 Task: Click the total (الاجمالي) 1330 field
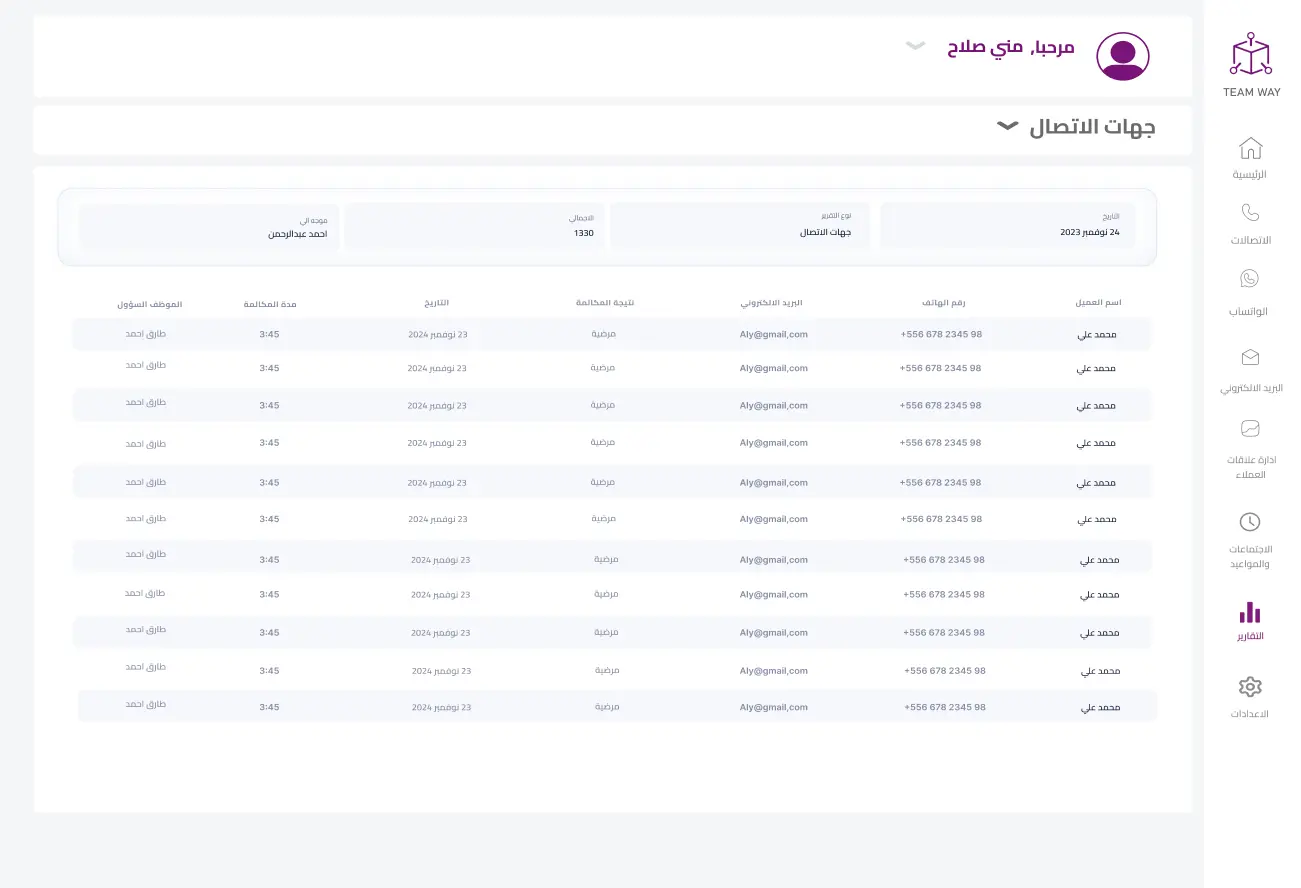[475, 226]
